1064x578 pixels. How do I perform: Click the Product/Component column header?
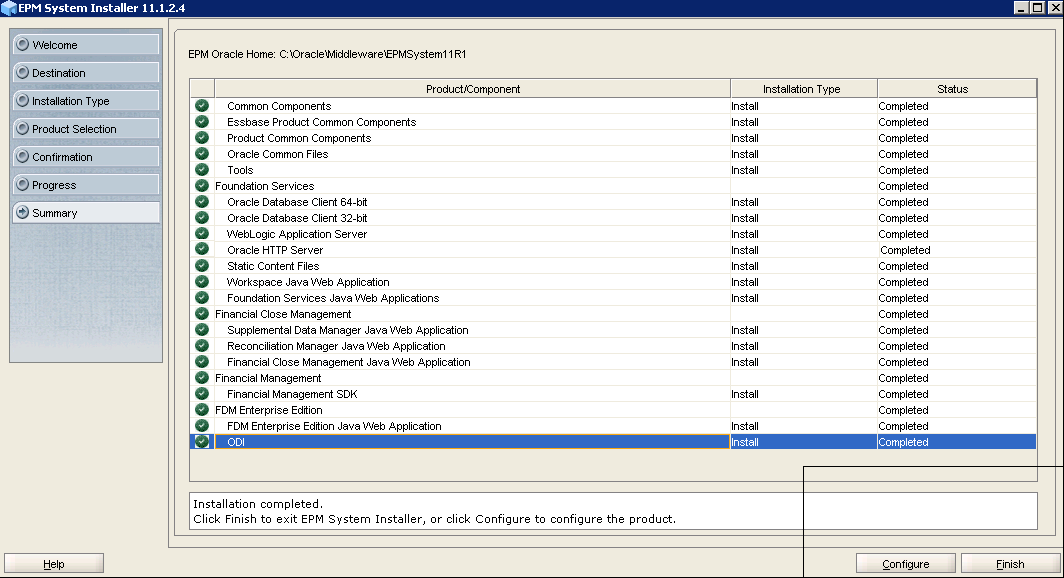tap(470, 88)
